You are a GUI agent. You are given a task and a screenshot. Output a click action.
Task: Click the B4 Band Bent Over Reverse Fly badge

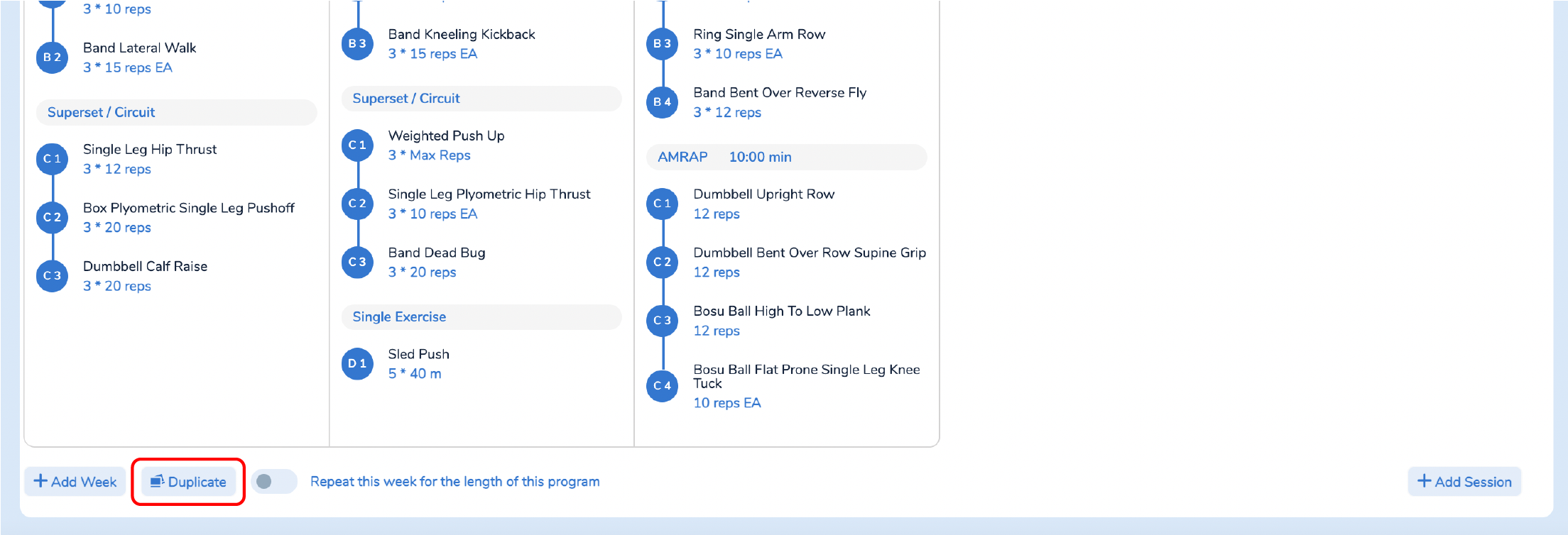pos(663,102)
